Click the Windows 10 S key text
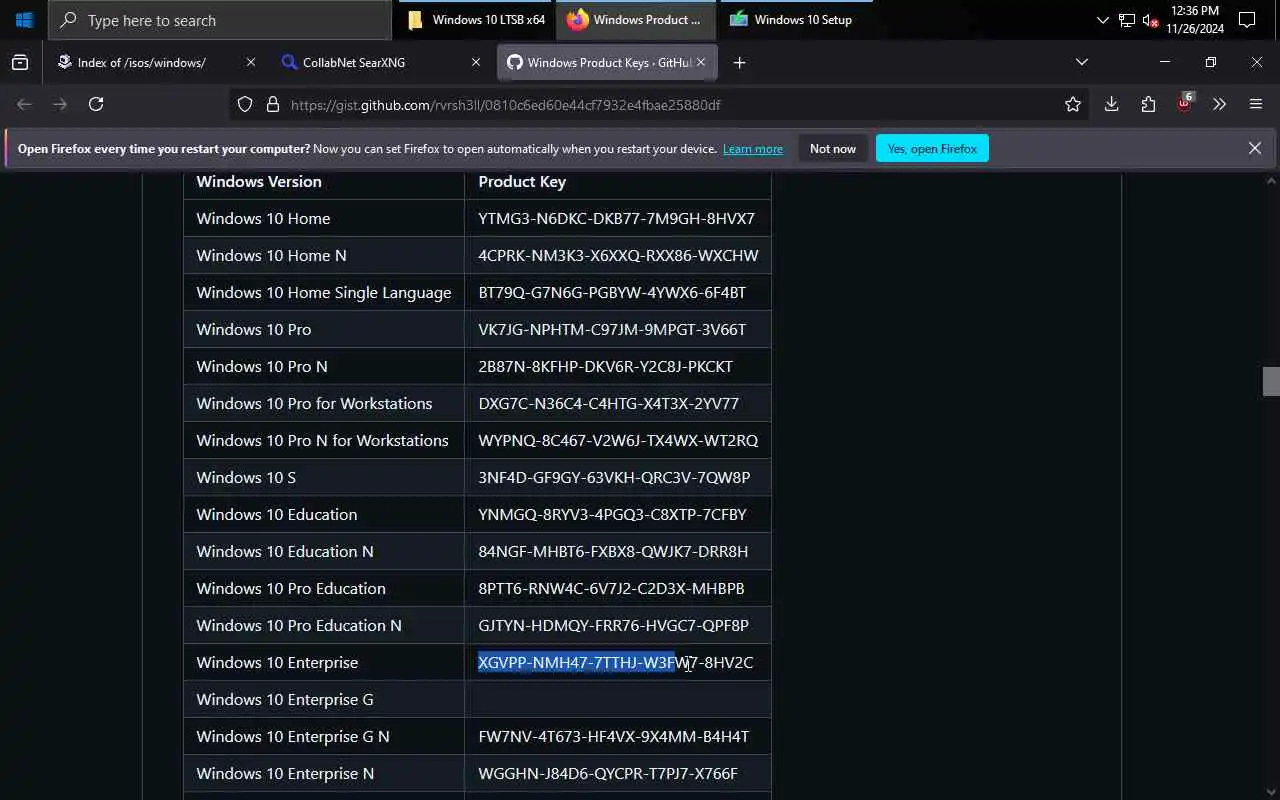1280x800 pixels. [x=614, y=477]
